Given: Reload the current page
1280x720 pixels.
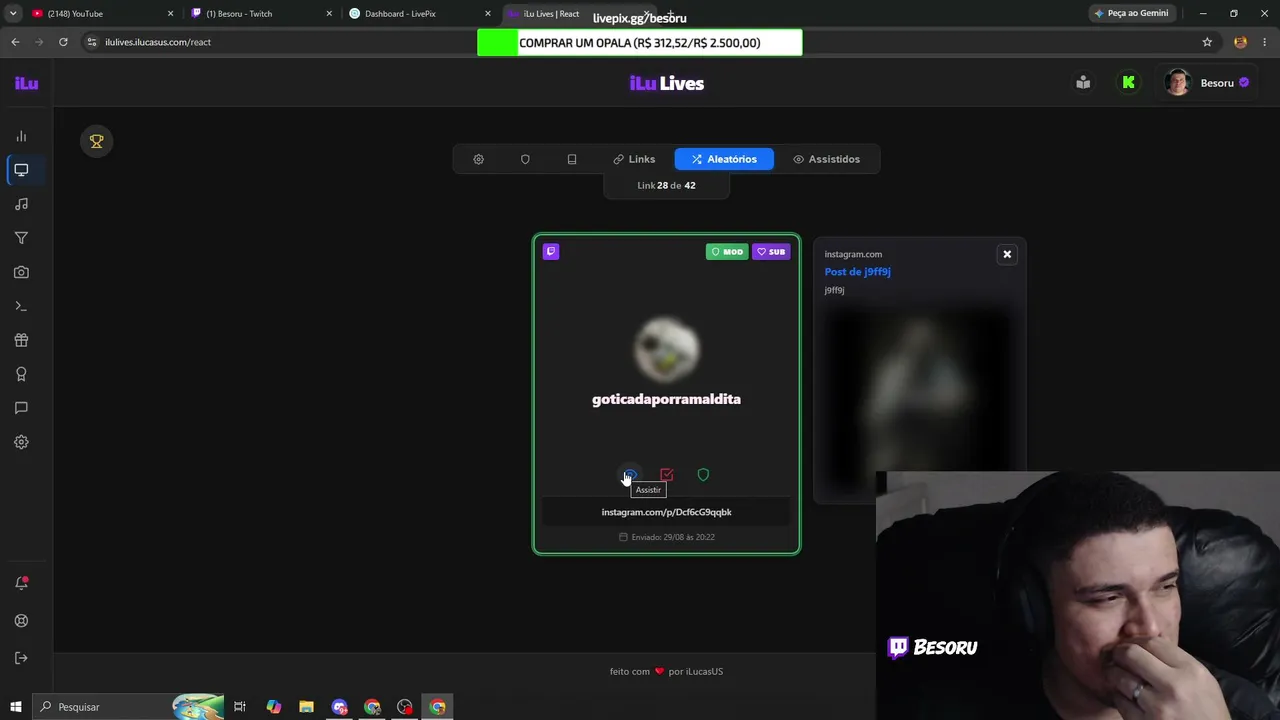Looking at the screenshot, I should click(63, 42).
